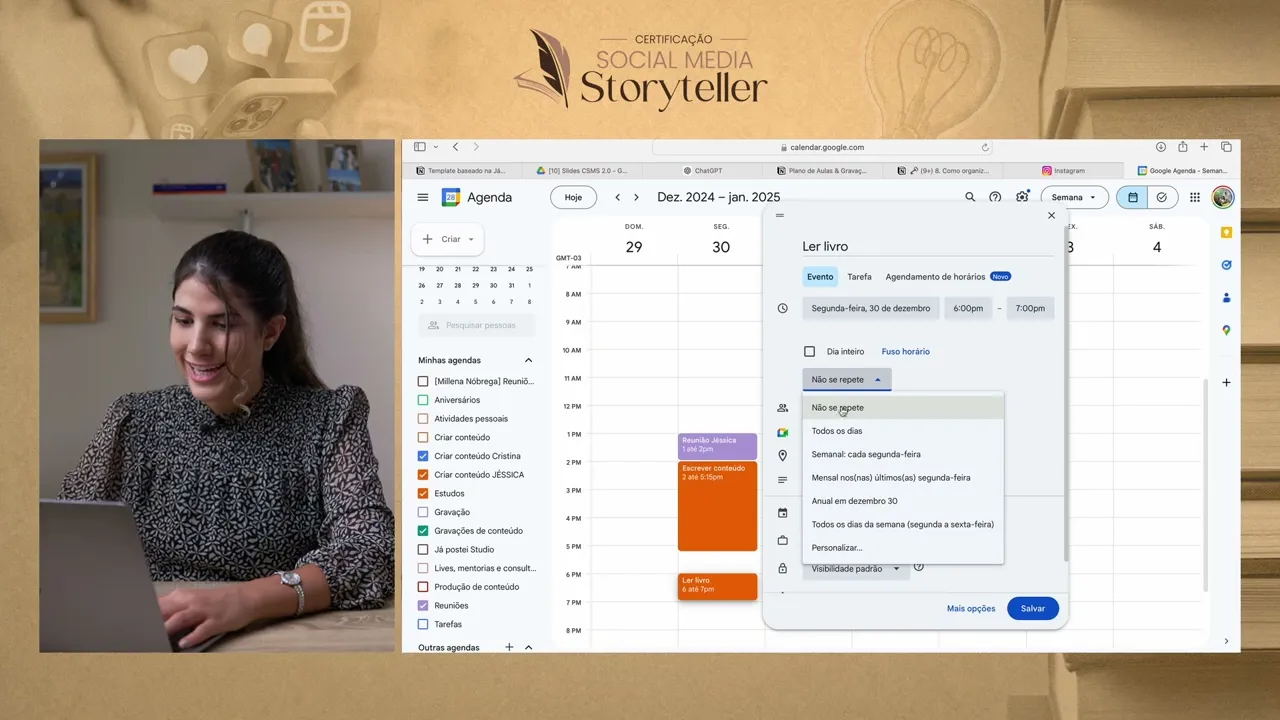
Task: Uncheck the Gravações de conteúdo calendar
Action: point(423,531)
